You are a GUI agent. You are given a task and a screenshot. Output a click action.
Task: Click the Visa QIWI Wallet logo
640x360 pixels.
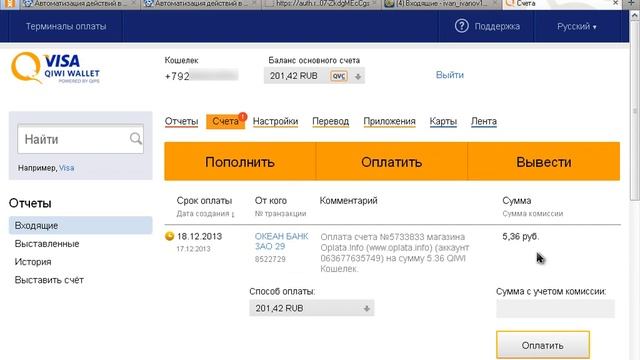click(x=56, y=68)
